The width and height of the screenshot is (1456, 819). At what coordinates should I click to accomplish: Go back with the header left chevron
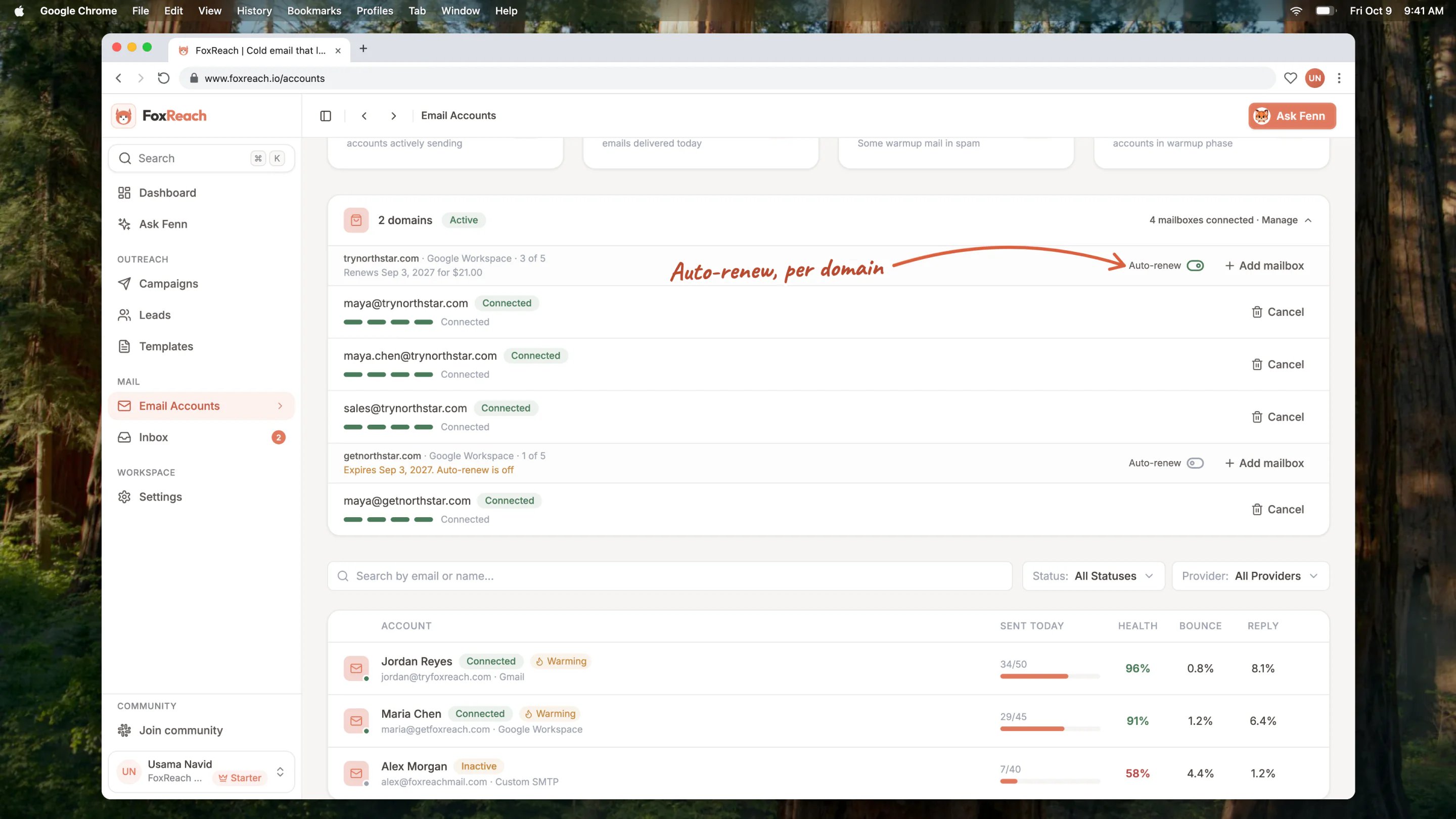[364, 116]
